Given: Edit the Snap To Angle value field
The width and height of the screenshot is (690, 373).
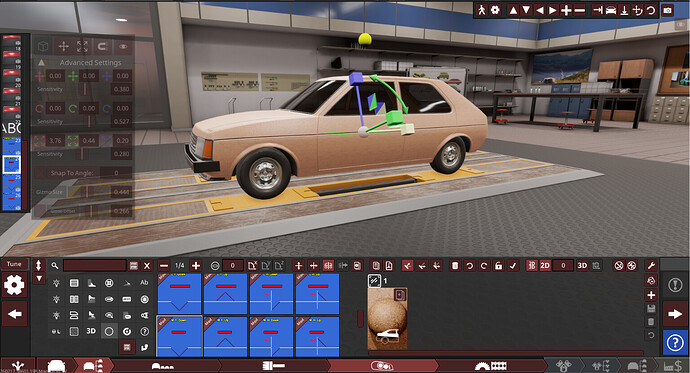Looking at the screenshot, I should (x=116, y=173).
